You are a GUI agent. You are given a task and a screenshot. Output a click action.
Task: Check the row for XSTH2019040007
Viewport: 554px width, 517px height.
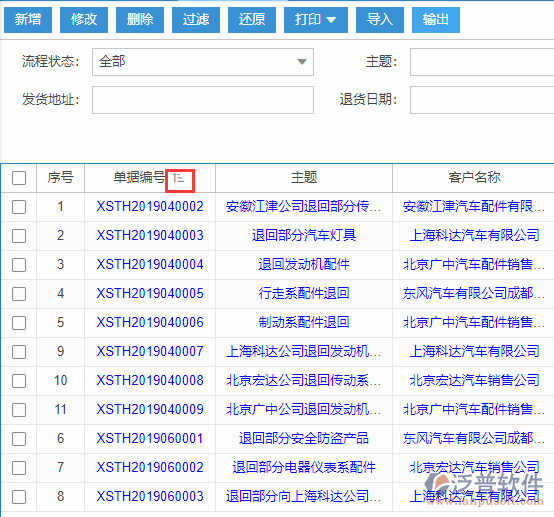pyautogui.click(x=19, y=352)
